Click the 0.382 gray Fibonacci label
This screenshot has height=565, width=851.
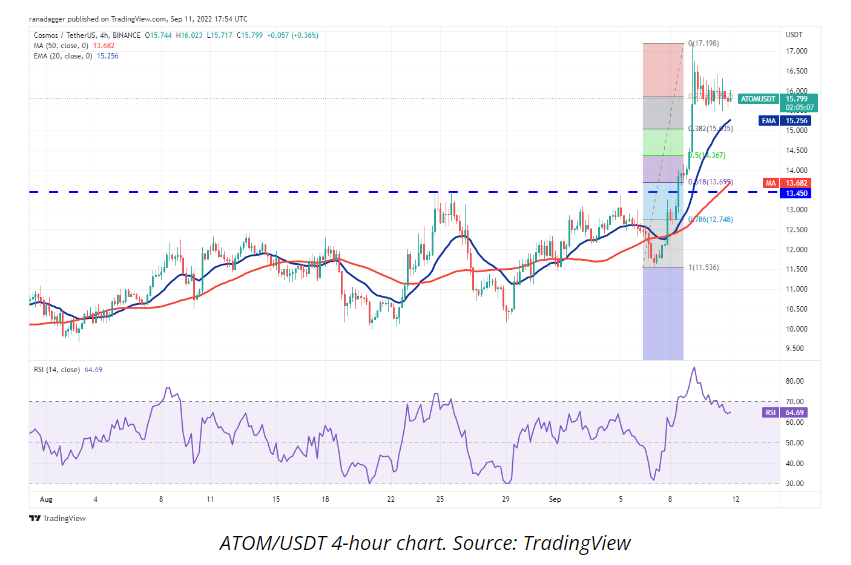(x=710, y=129)
